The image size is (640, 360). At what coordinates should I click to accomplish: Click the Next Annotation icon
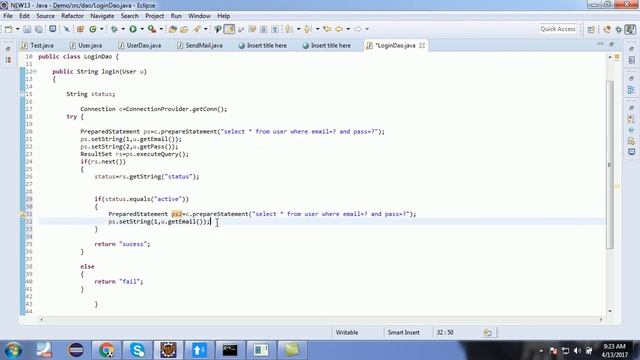[289, 29]
